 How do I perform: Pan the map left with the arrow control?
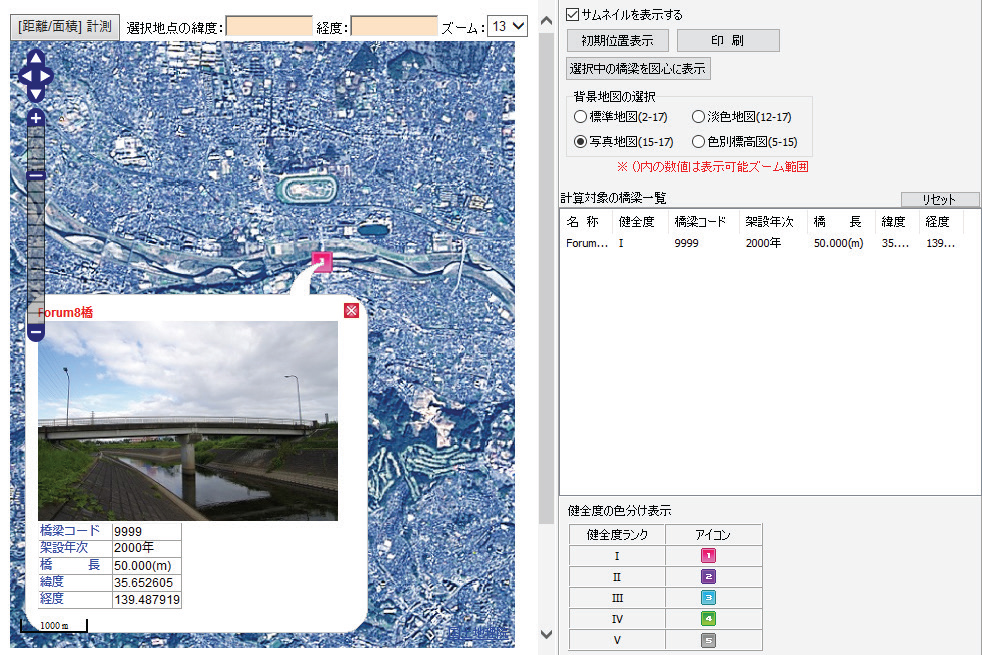point(25,76)
